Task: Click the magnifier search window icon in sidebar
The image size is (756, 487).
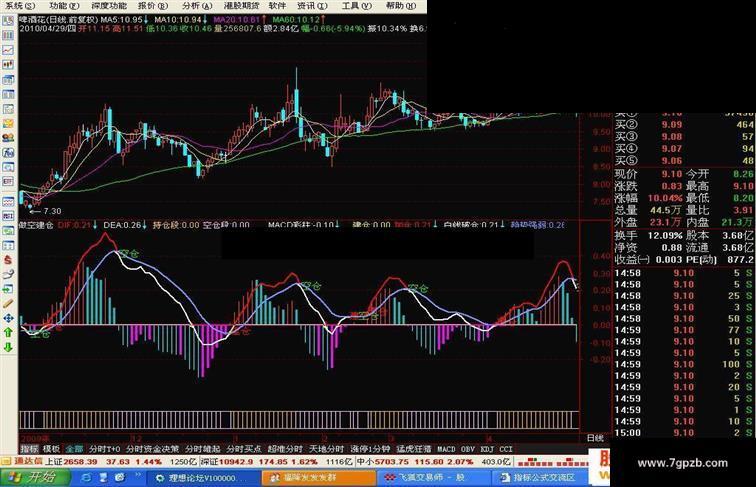Action: [x=8, y=167]
